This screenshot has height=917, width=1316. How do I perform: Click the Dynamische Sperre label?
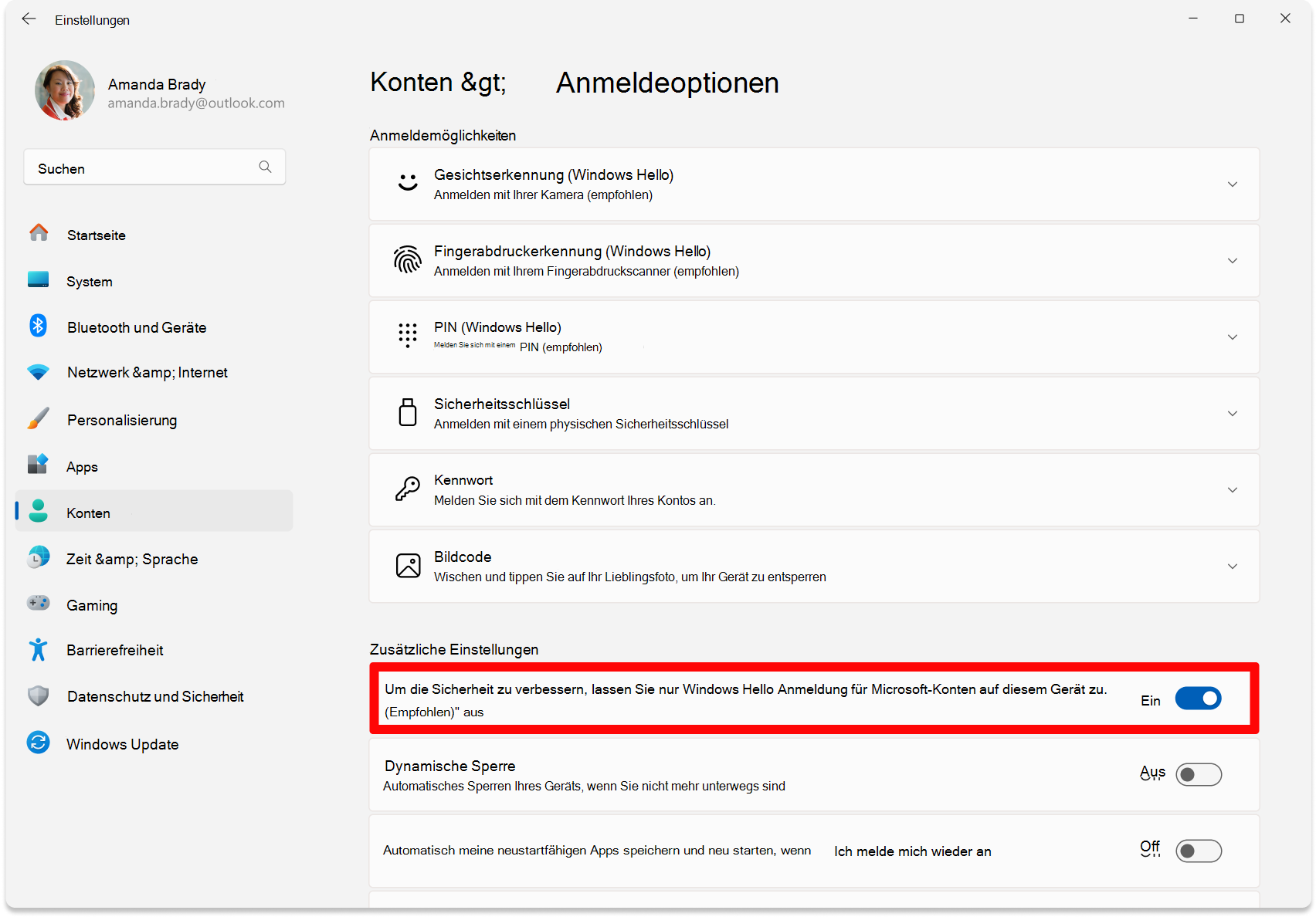click(x=449, y=766)
